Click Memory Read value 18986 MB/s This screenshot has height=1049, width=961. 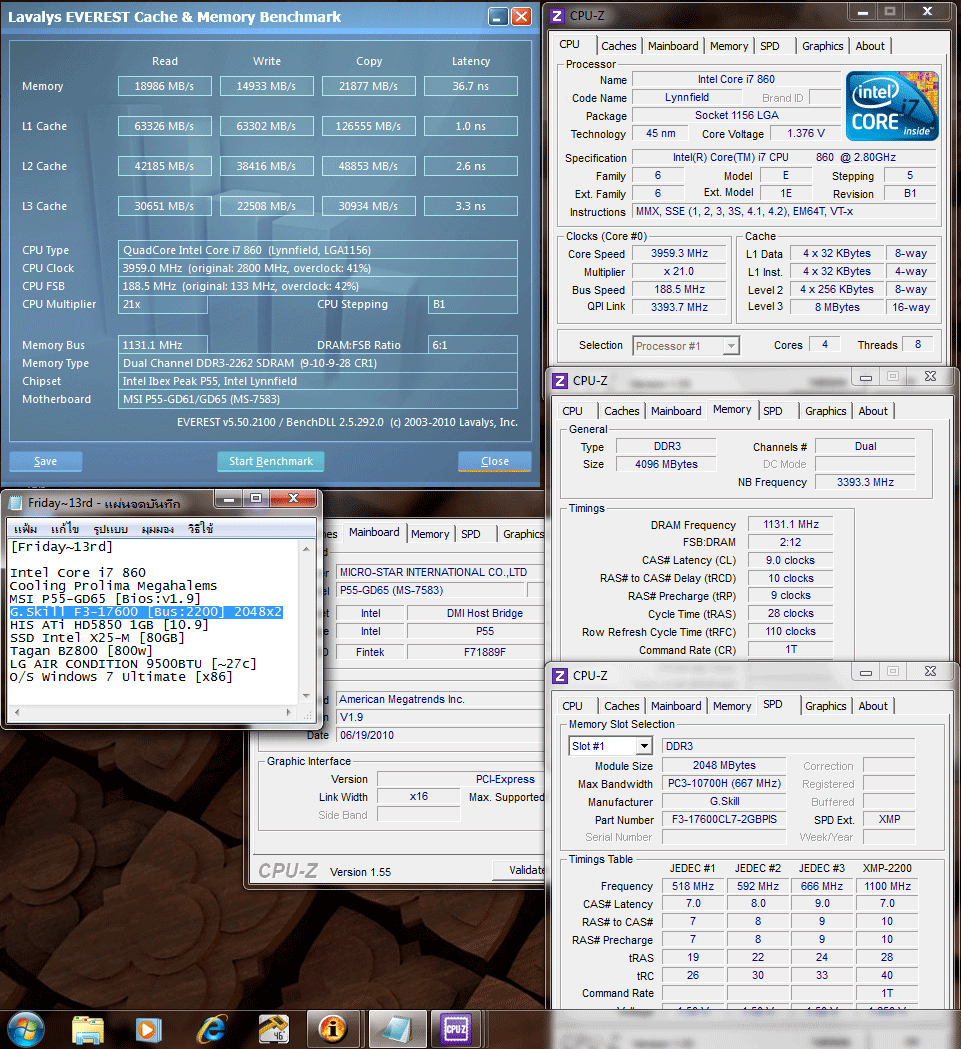[x=165, y=86]
